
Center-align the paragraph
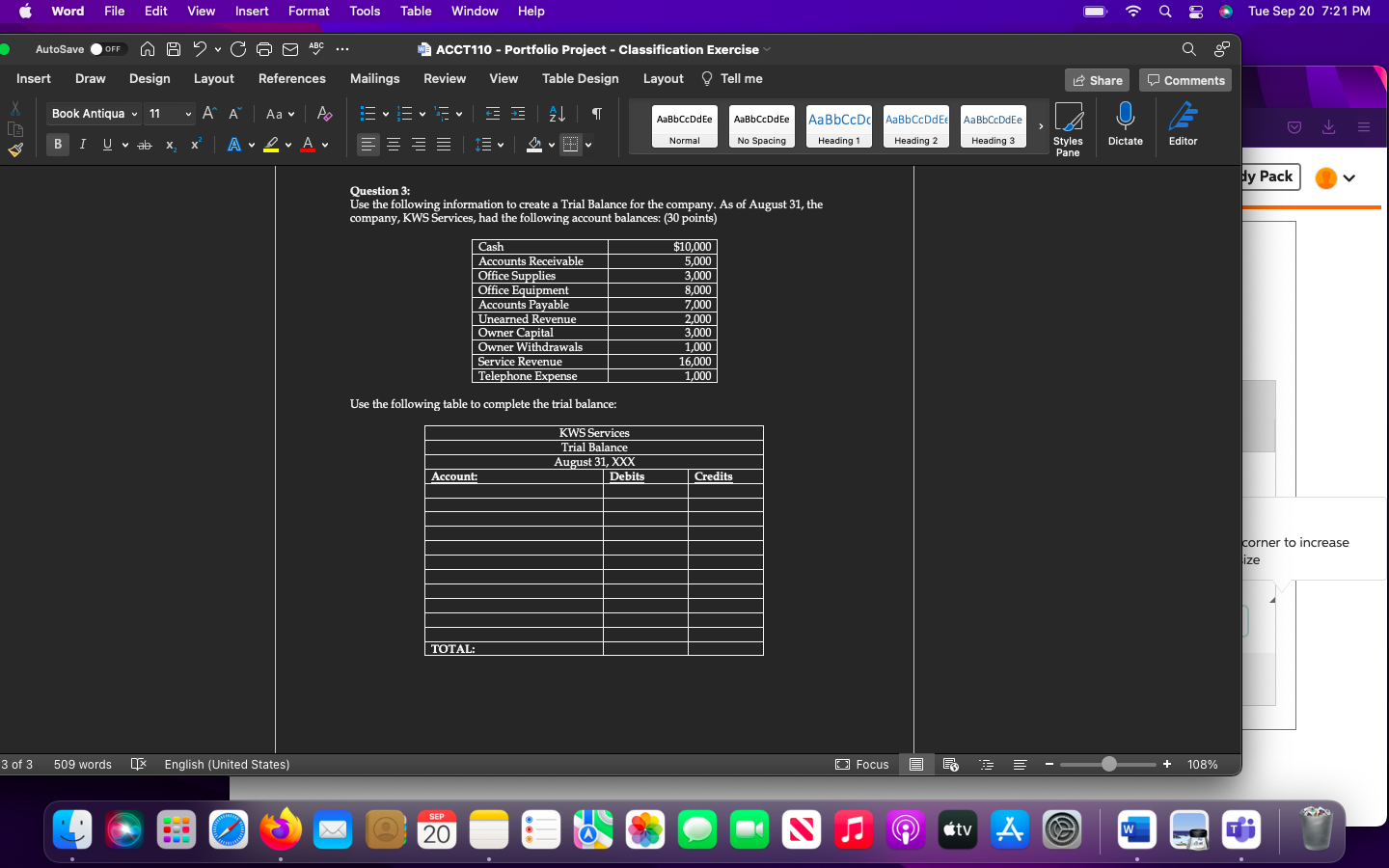(x=394, y=145)
